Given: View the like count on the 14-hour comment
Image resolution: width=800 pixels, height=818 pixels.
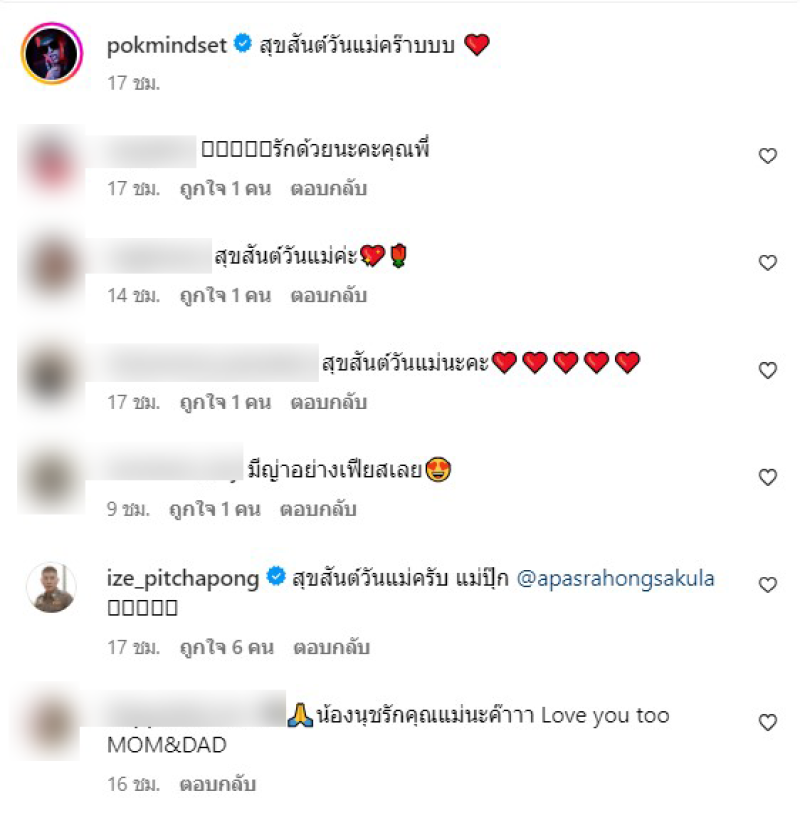Looking at the screenshot, I should (225, 295).
